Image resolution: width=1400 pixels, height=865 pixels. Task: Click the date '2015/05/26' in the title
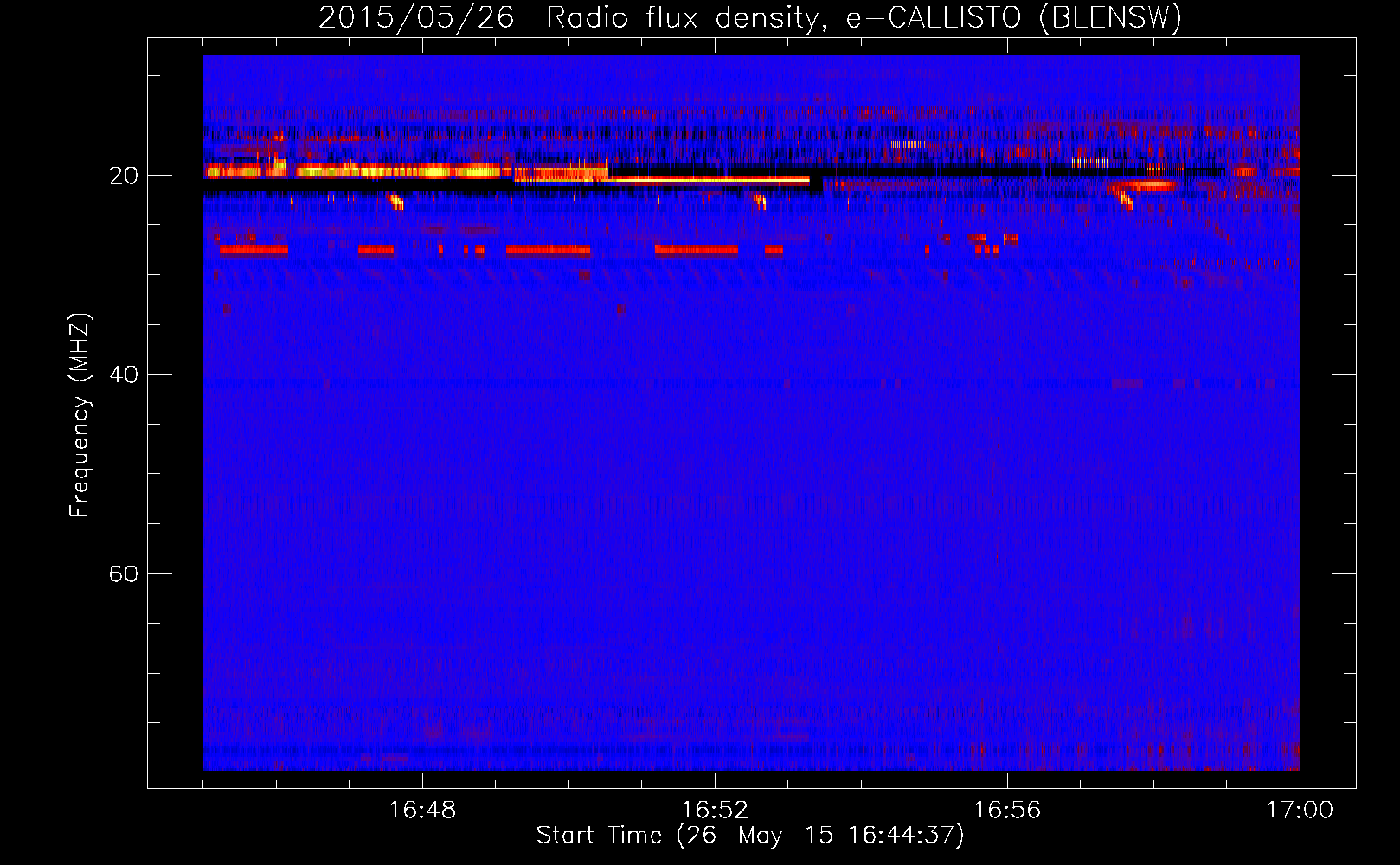point(416,17)
